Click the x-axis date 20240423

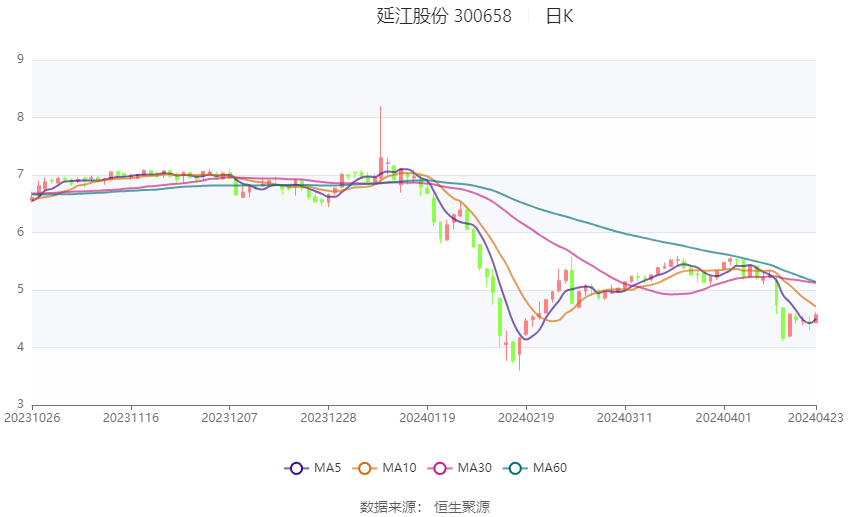[815, 418]
